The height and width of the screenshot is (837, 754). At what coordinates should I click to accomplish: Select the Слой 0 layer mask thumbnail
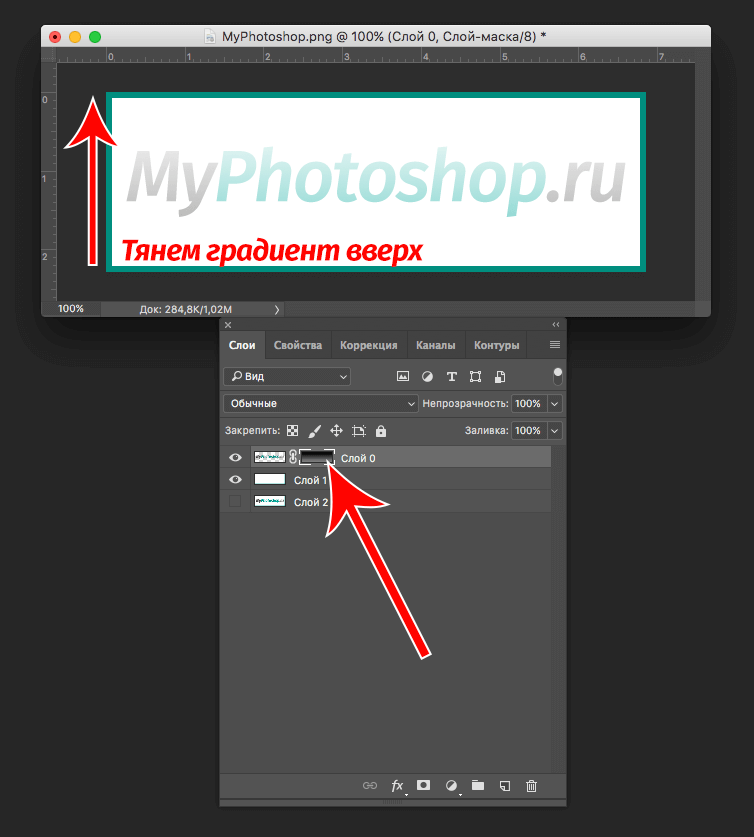(x=316, y=457)
